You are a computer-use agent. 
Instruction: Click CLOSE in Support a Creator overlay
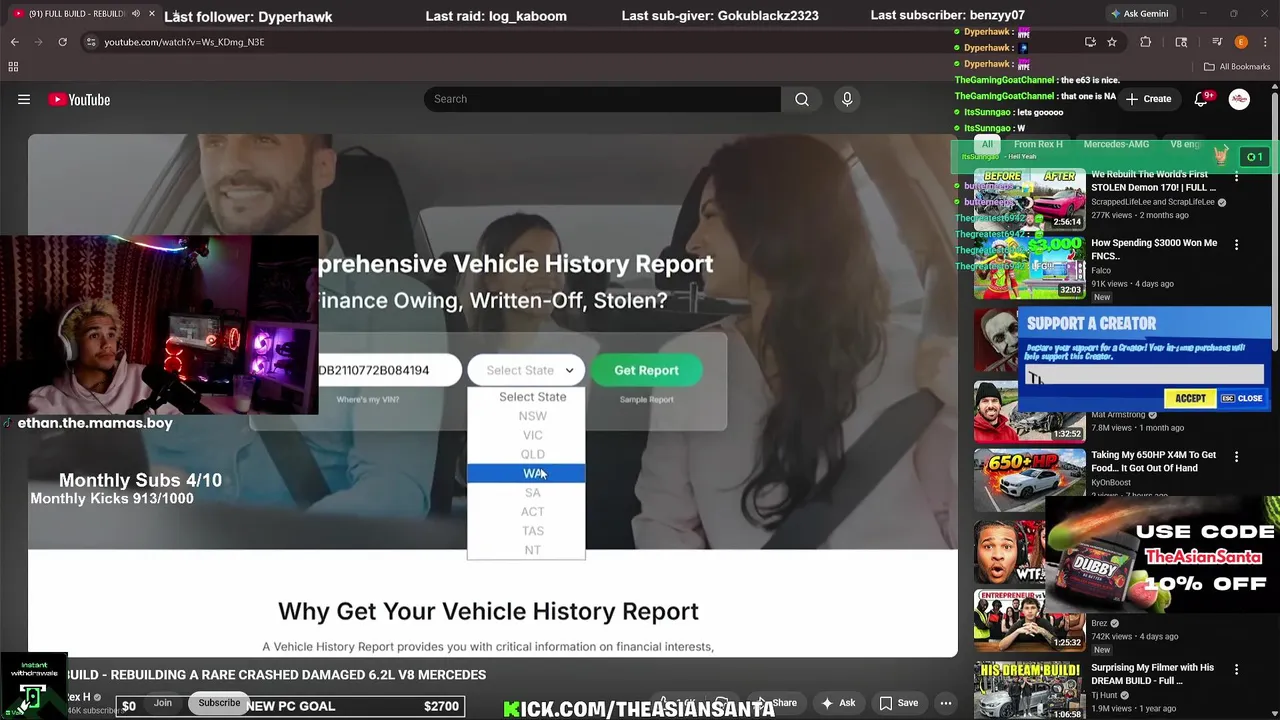coord(1242,398)
